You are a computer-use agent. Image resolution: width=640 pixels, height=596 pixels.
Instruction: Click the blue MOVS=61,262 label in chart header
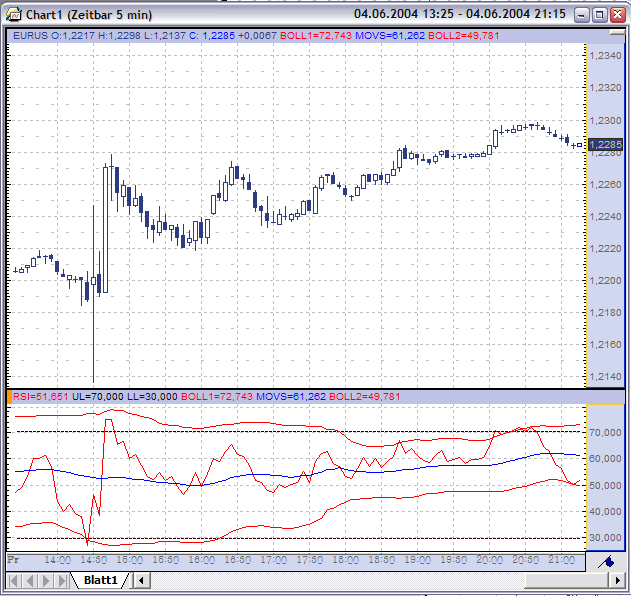tap(390, 36)
